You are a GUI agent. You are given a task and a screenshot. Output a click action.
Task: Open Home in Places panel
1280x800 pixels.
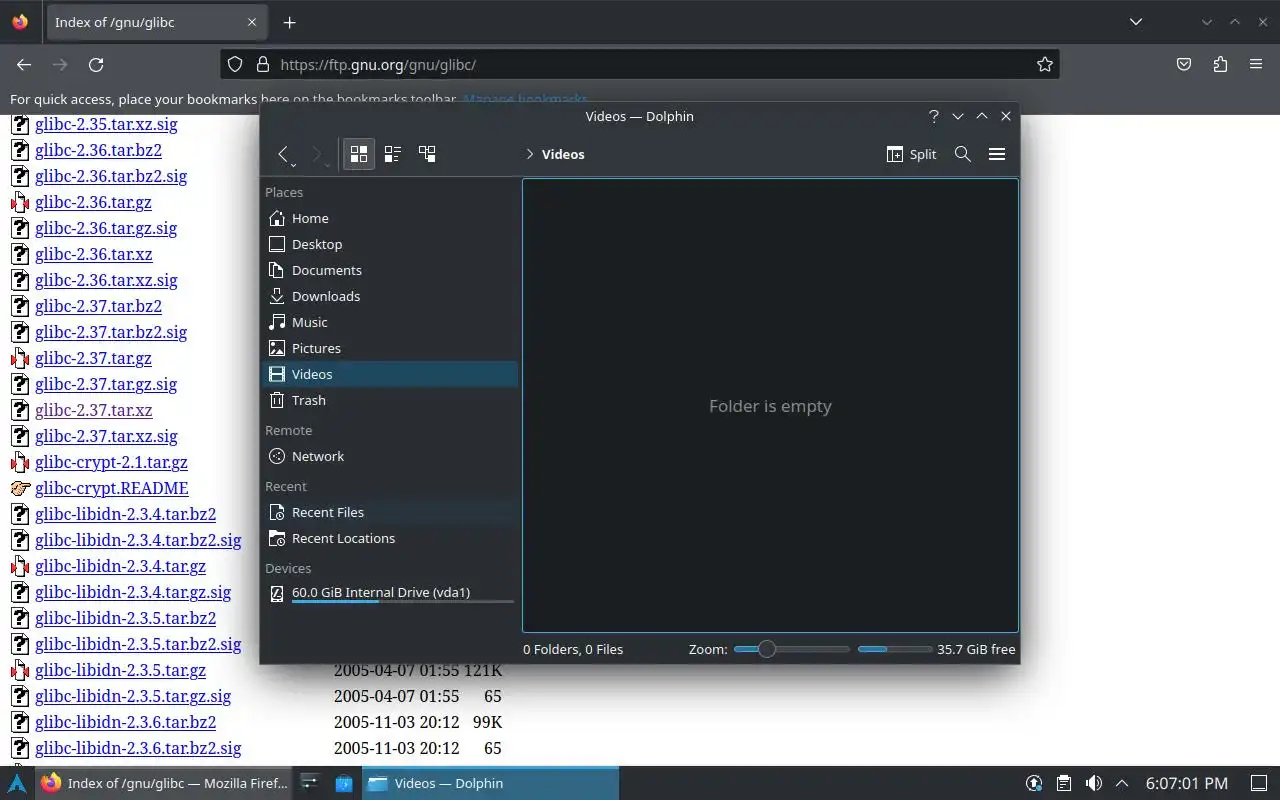(390, 218)
